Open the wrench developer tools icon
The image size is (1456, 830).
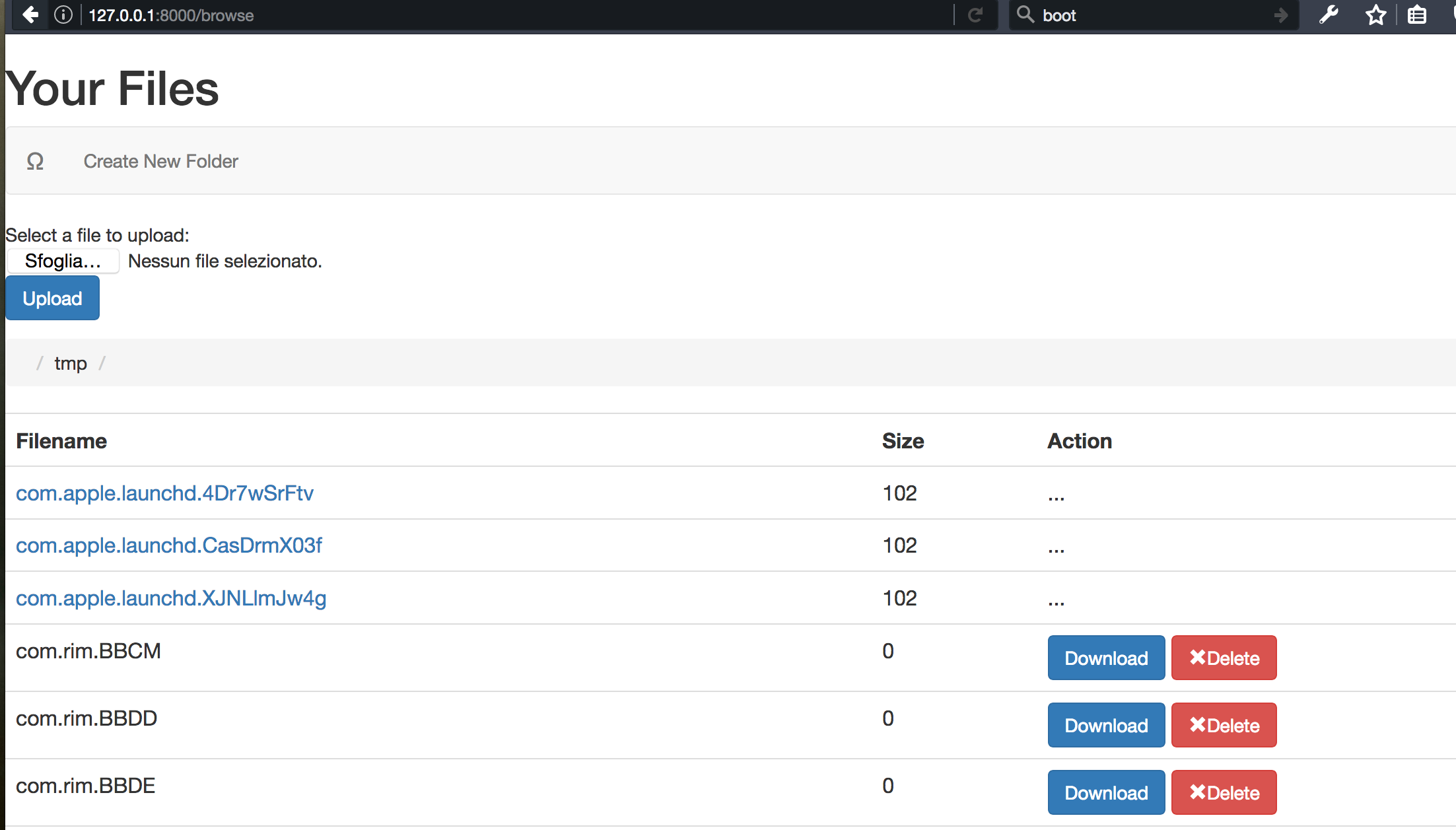click(1329, 15)
